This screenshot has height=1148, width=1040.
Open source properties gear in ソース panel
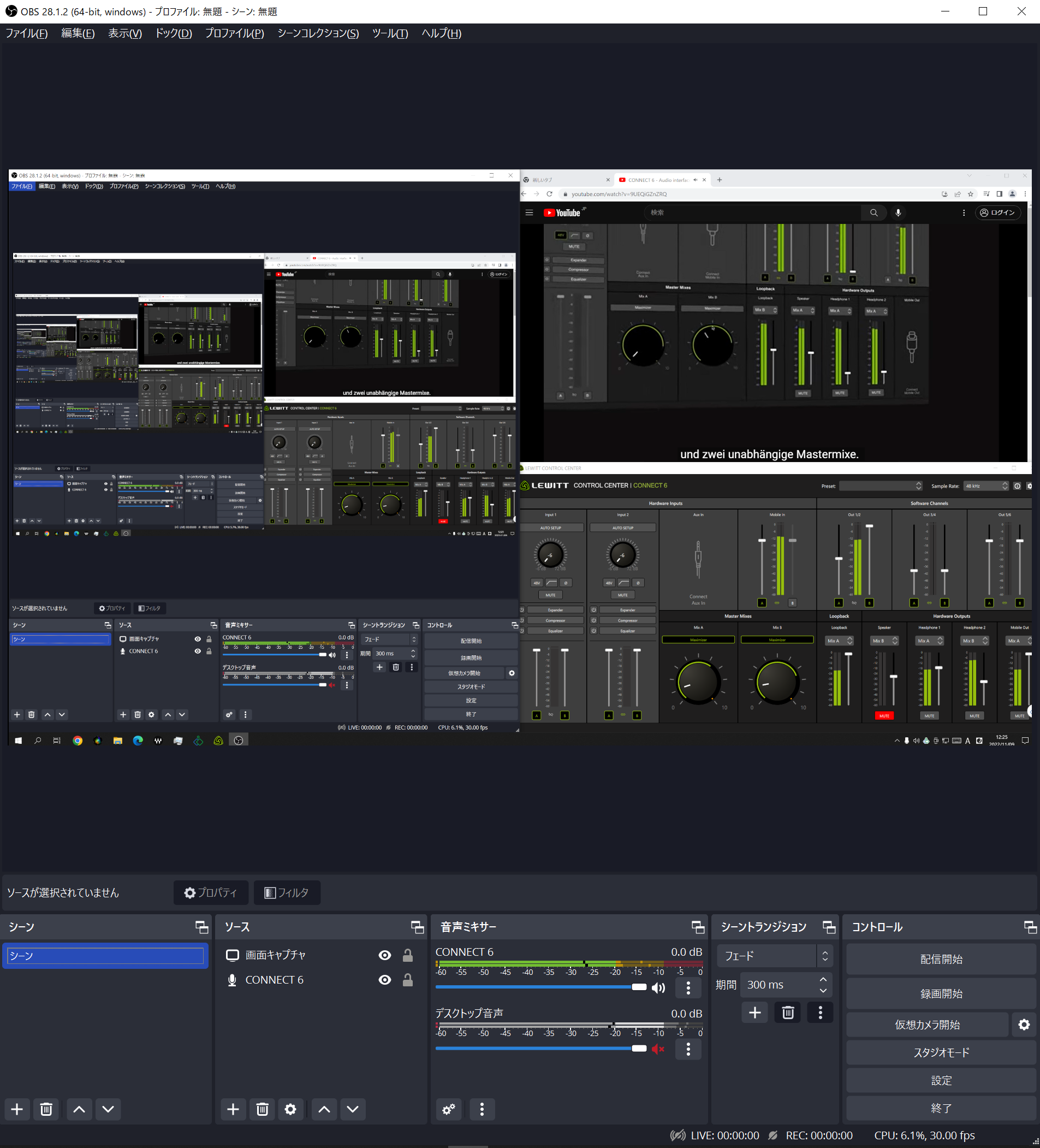[x=290, y=1109]
